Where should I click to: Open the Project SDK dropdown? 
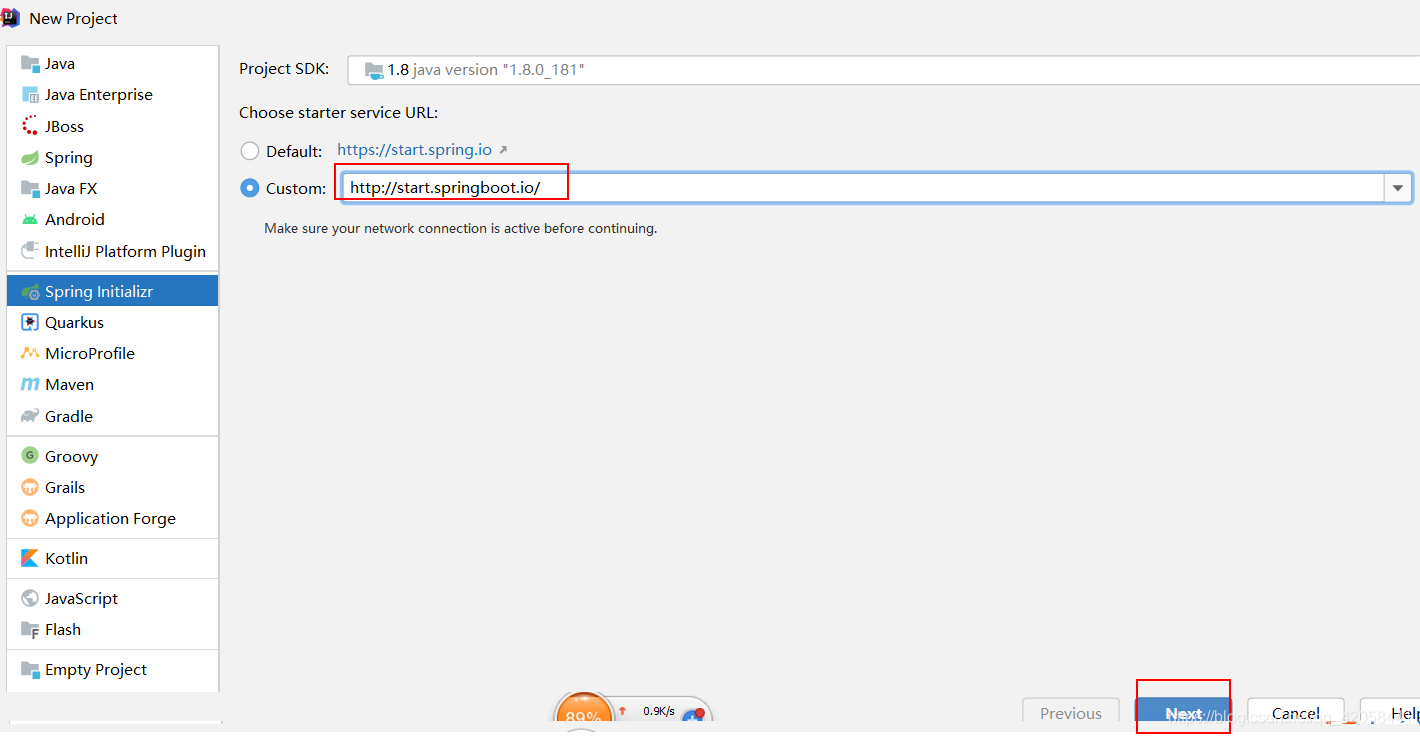tap(883, 70)
